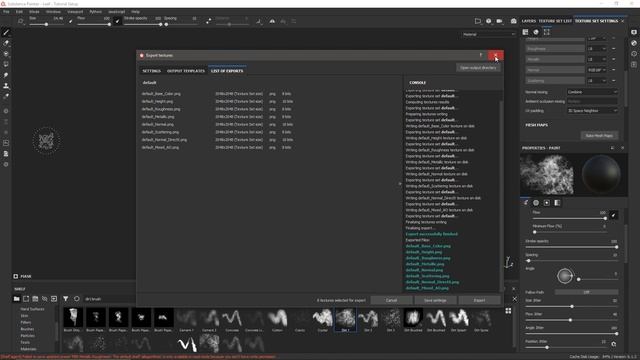
Task: Select the Projection tool in left toolbar
Action: [6, 53]
